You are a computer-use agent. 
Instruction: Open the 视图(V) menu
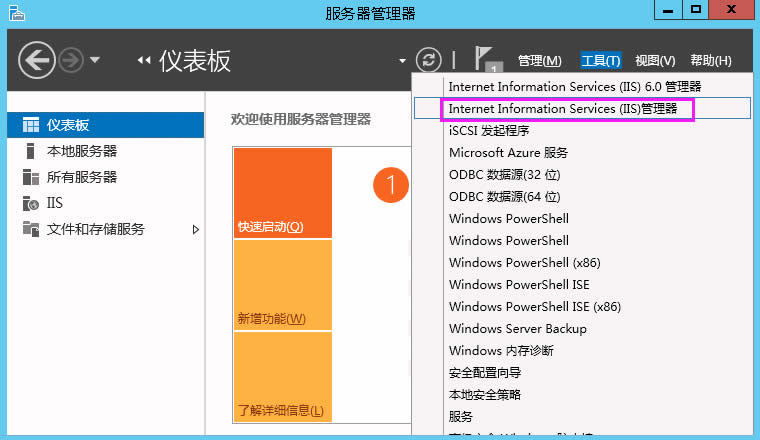point(655,61)
